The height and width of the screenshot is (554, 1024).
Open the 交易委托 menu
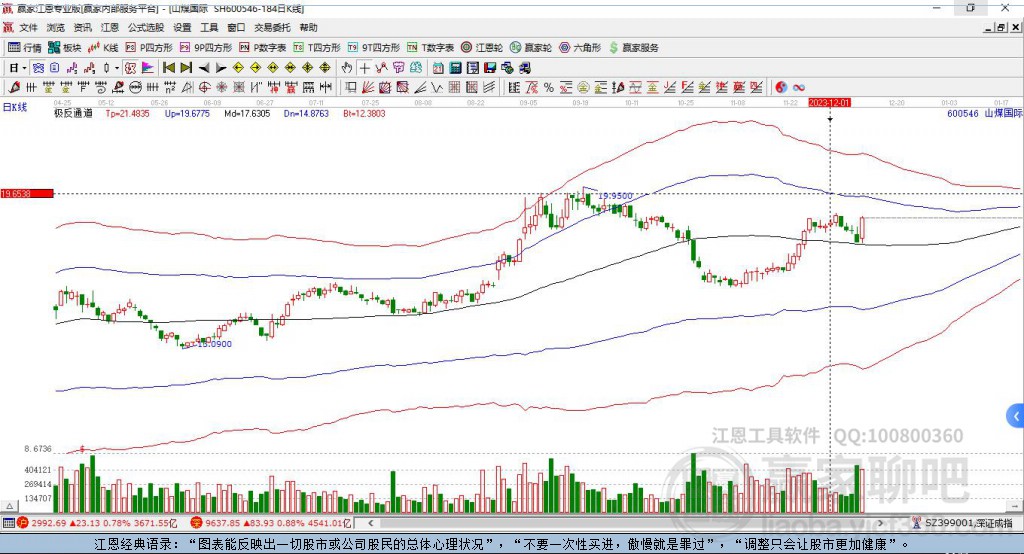pos(272,27)
